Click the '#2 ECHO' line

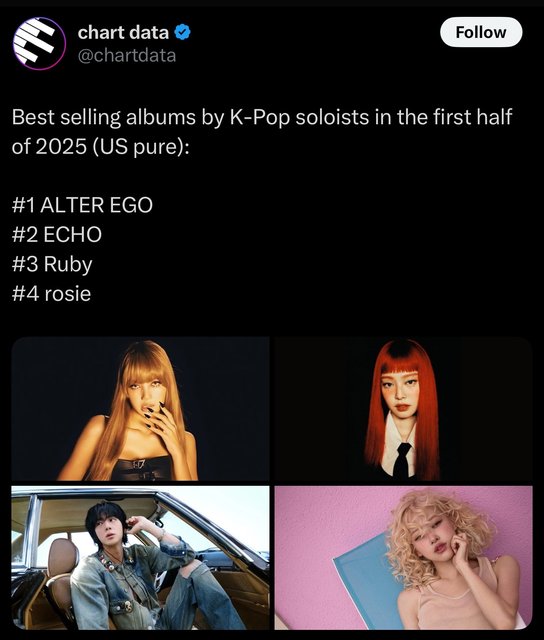[57, 235]
